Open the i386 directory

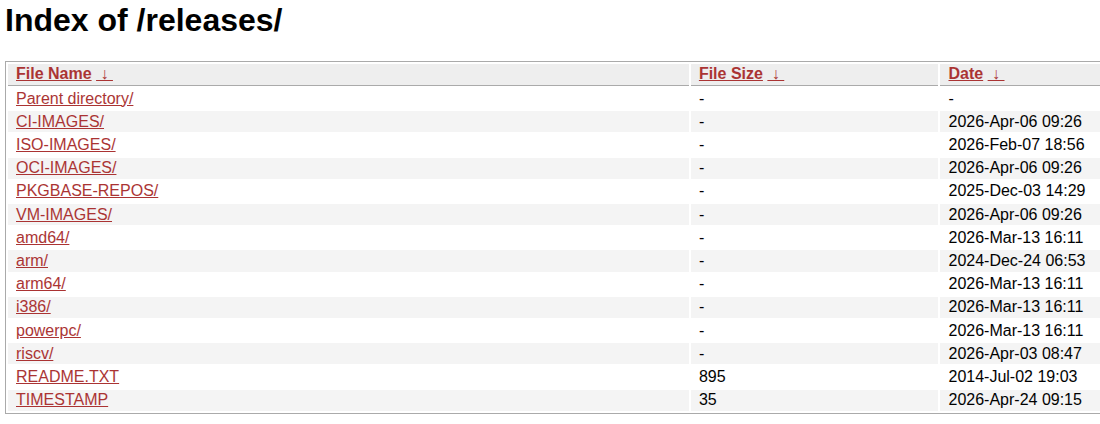pos(33,306)
